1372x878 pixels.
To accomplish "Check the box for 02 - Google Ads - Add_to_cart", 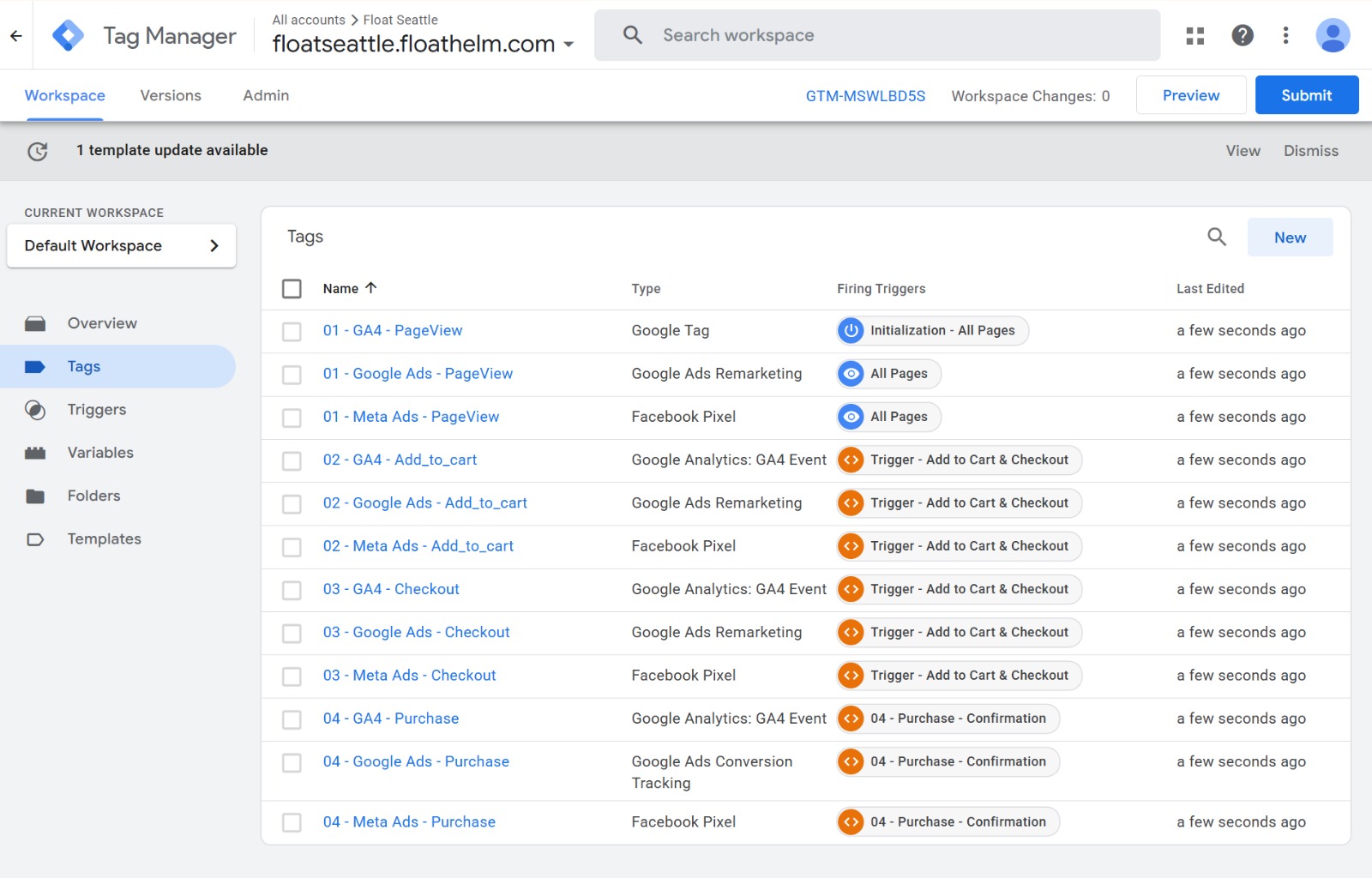I will click(292, 503).
